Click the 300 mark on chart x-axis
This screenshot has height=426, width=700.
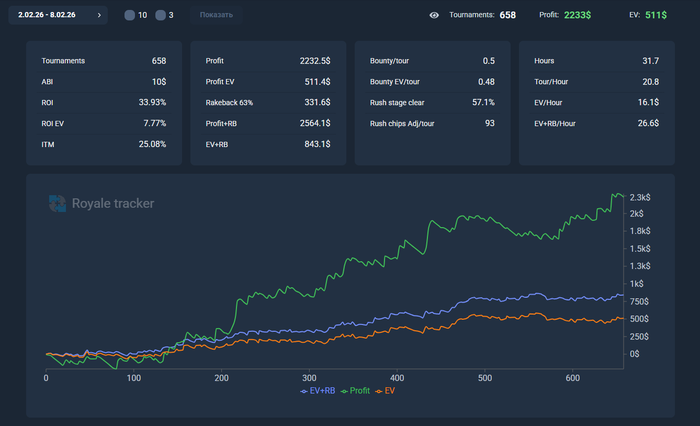click(x=309, y=378)
